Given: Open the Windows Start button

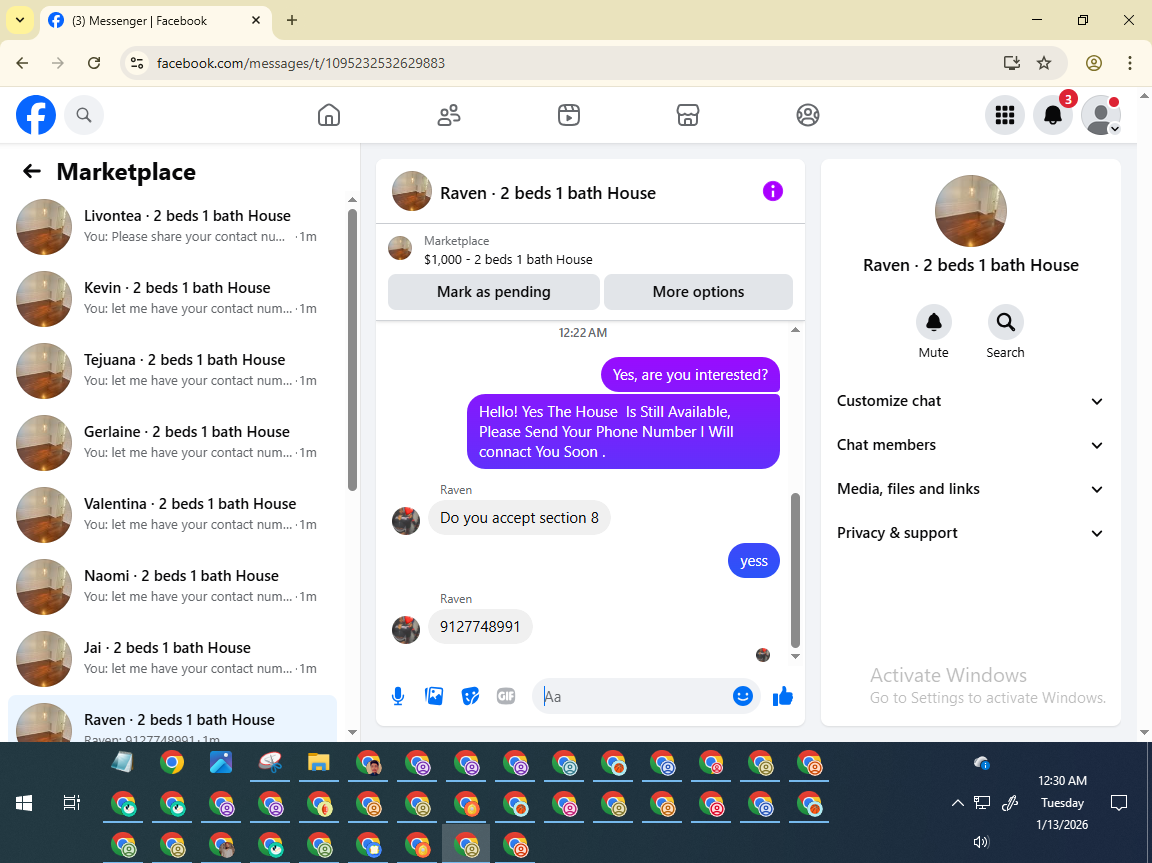Looking at the screenshot, I should (24, 803).
